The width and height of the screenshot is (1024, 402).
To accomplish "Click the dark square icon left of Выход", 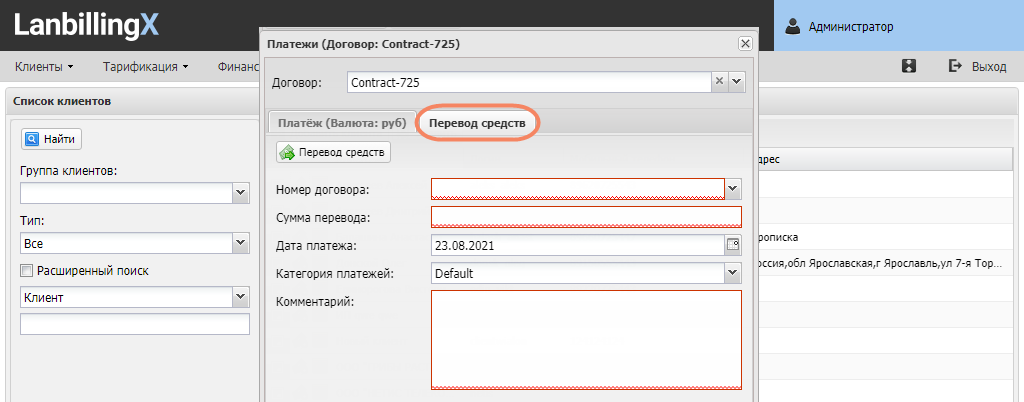I will click(x=908, y=66).
